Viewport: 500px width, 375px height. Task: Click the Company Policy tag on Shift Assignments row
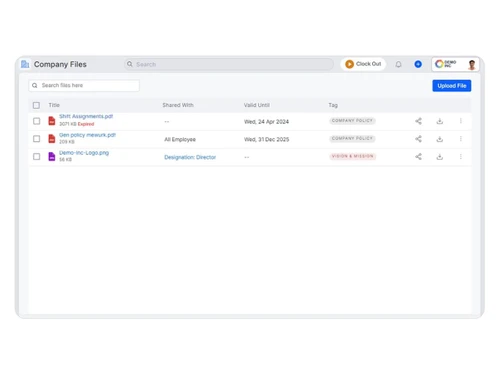click(x=352, y=121)
